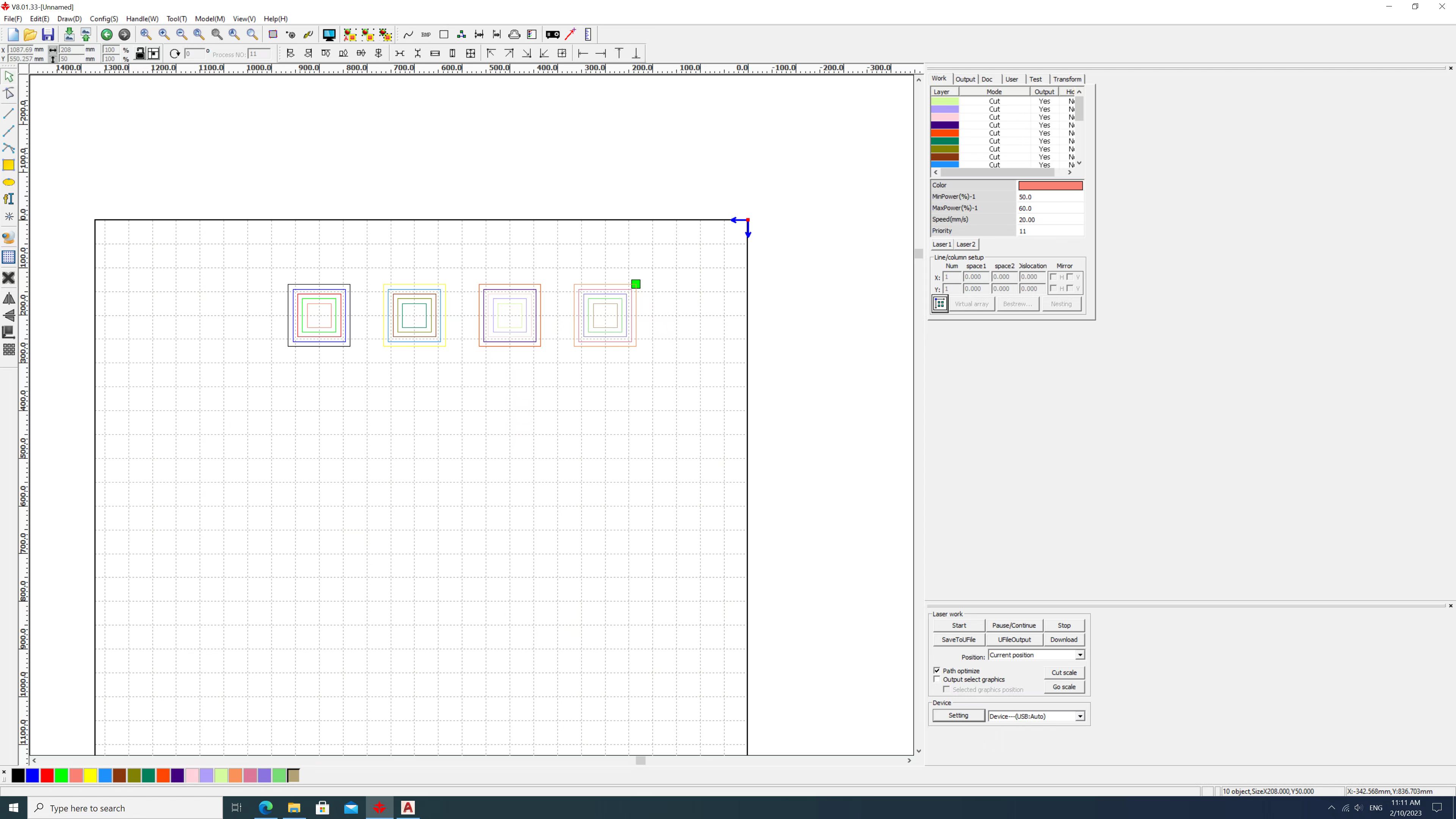The image size is (1456, 819).
Task: Select the yellow rectangle tool
Action: tap(9, 165)
